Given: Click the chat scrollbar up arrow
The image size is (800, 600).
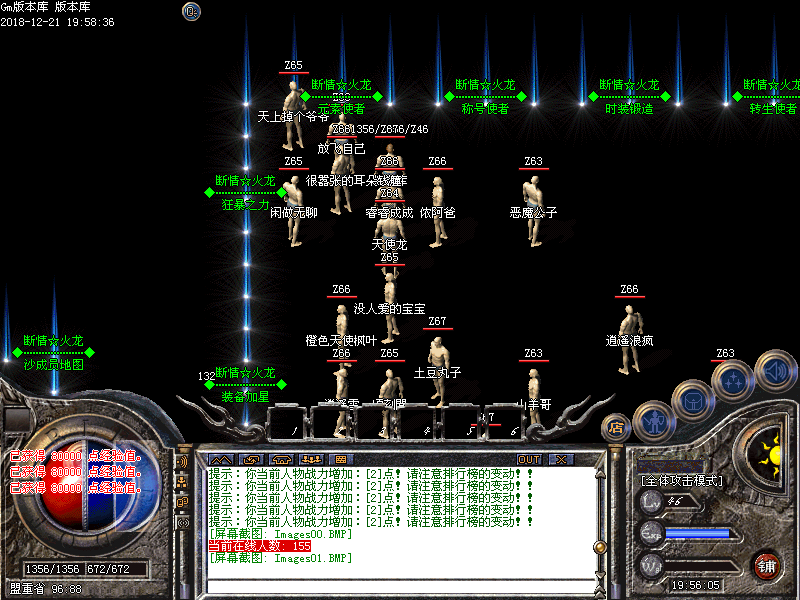Looking at the screenshot, I should [601, 474].
